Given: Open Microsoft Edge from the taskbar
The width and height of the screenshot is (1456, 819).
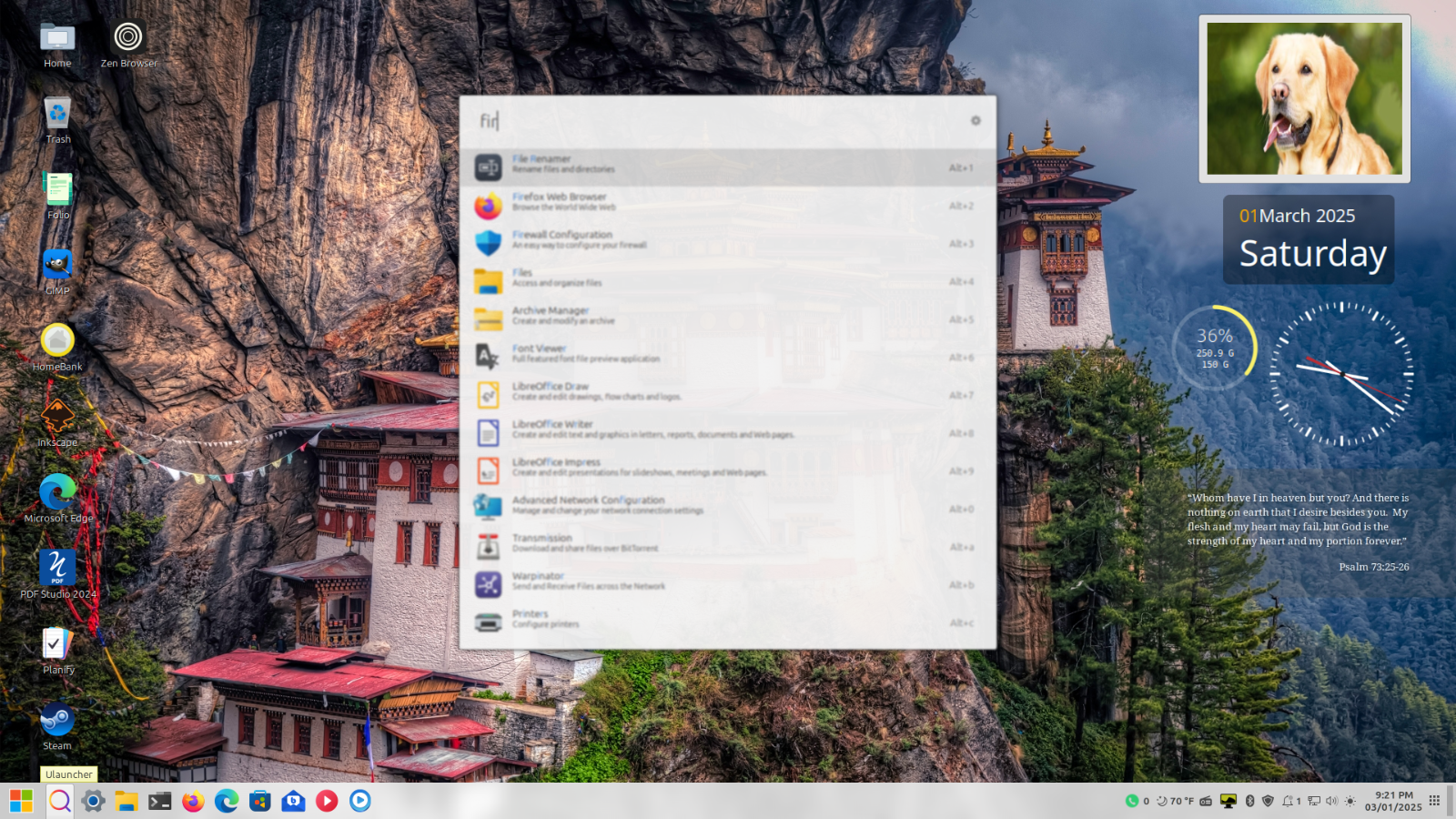Looking at the screenshot, I should (x=227, y=801).
